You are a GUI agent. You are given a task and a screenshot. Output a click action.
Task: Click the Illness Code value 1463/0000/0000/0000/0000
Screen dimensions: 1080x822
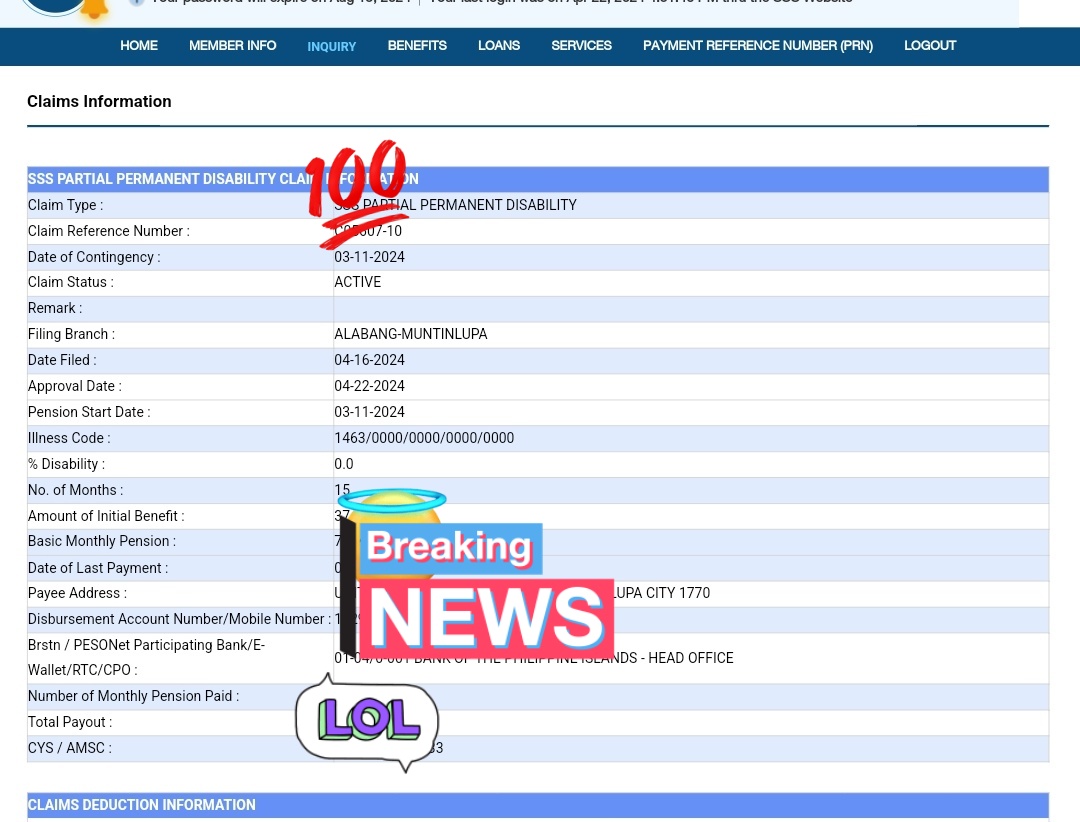click(x=424, y=438)
